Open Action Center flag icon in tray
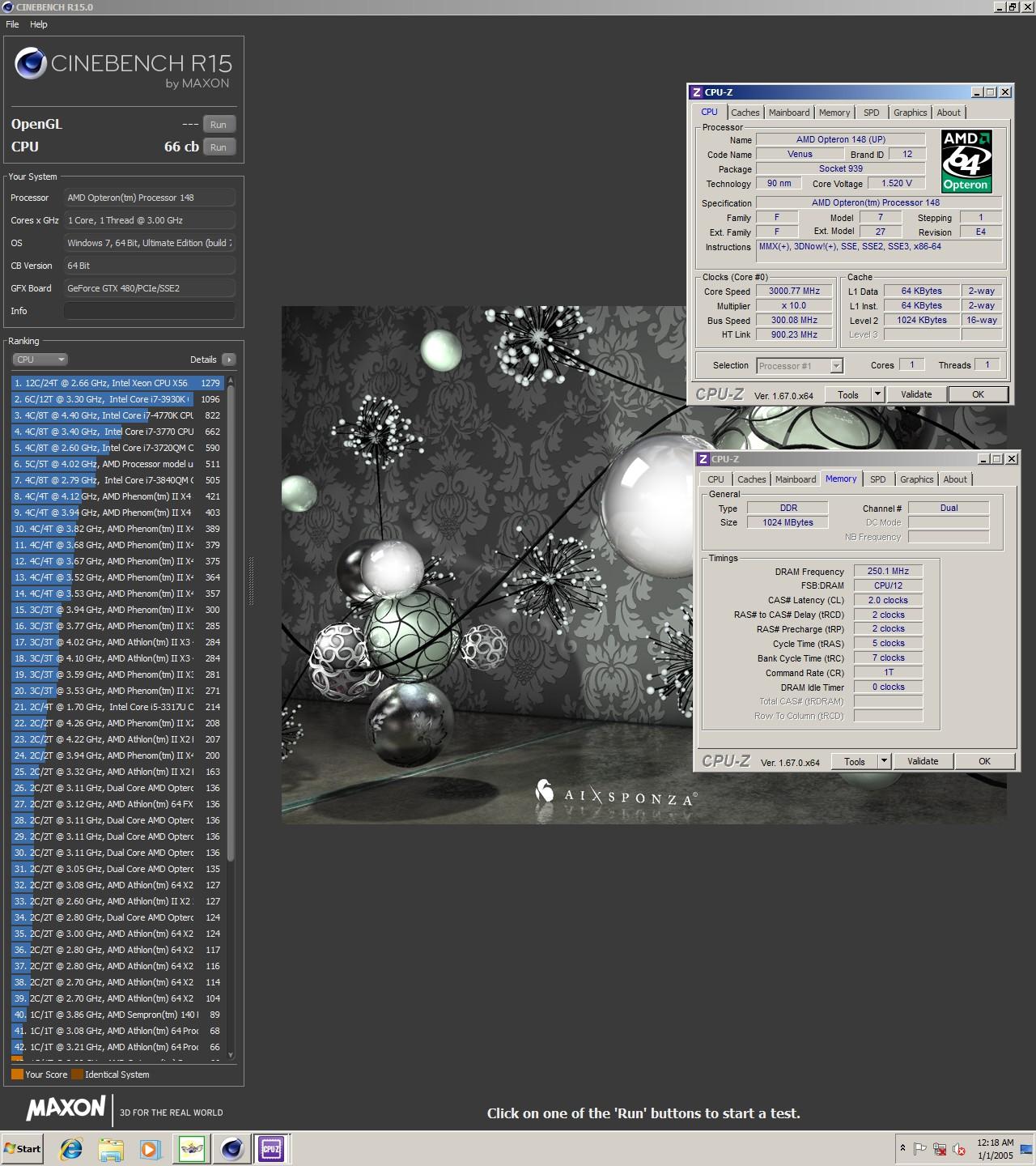1036x1166 pixels. pyautogui.click(x=920, y=1148)
